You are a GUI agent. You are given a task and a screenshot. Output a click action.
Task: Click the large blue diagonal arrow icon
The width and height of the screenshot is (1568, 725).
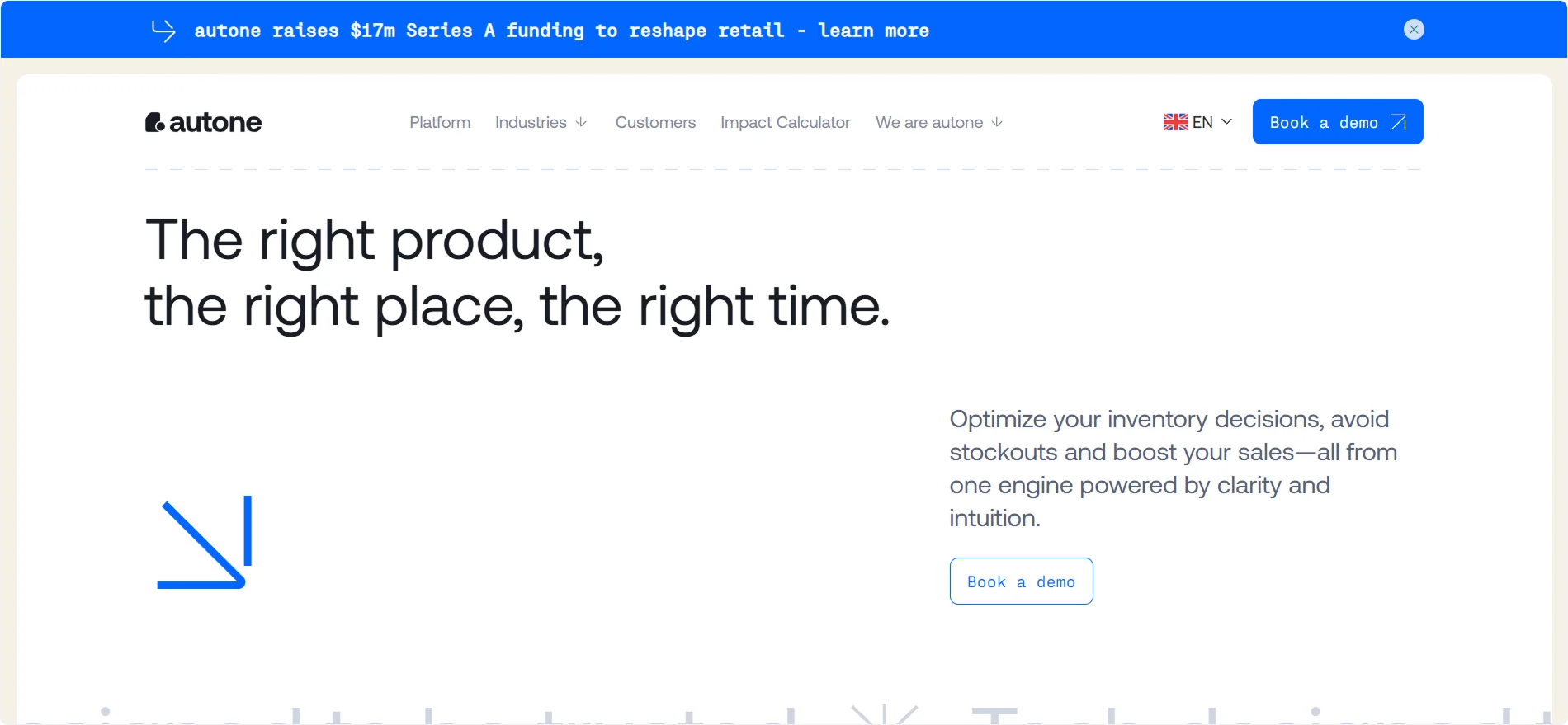(x=204, y=542)
